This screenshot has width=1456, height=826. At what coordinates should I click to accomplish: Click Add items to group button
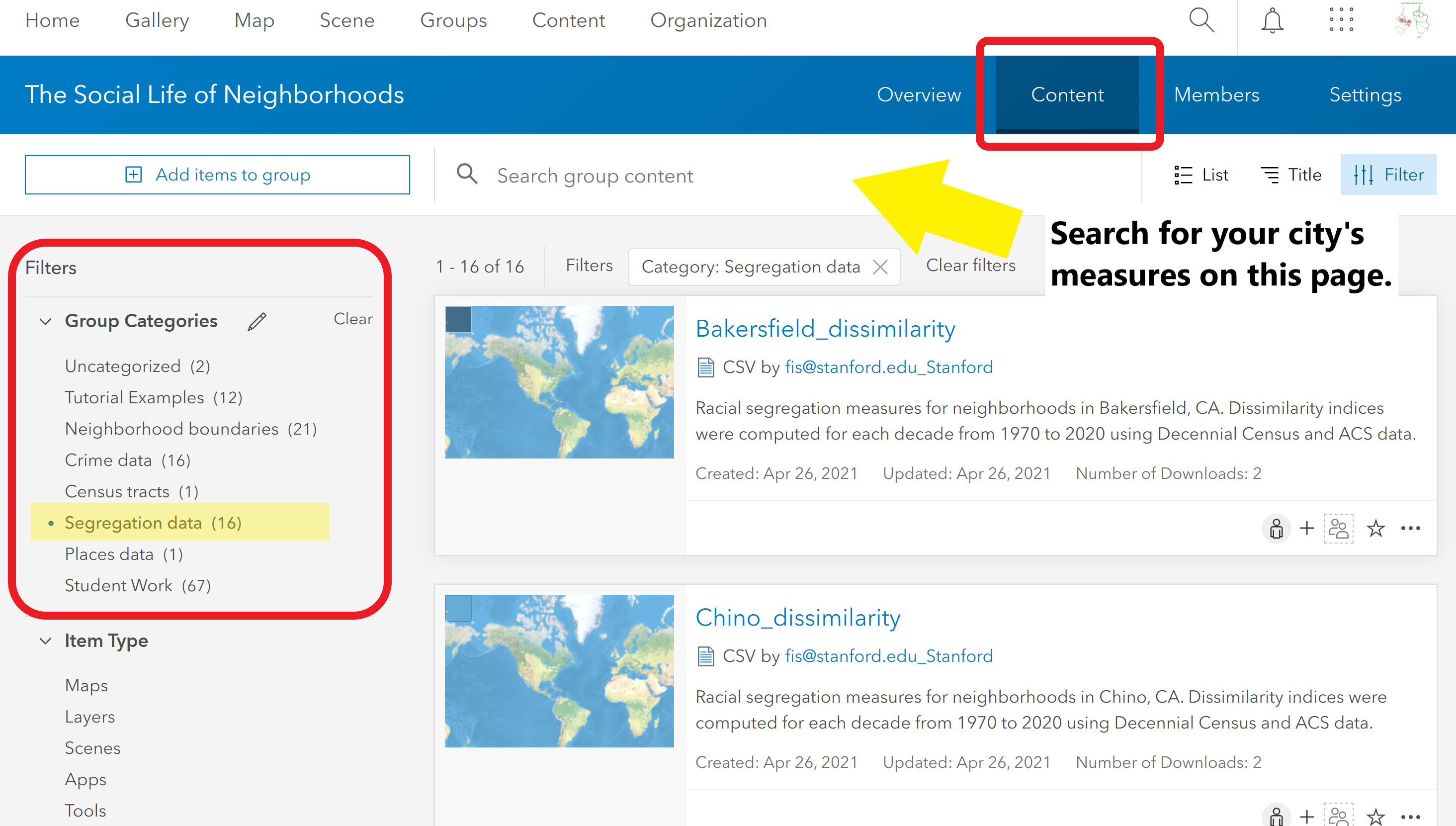[217, 175]
